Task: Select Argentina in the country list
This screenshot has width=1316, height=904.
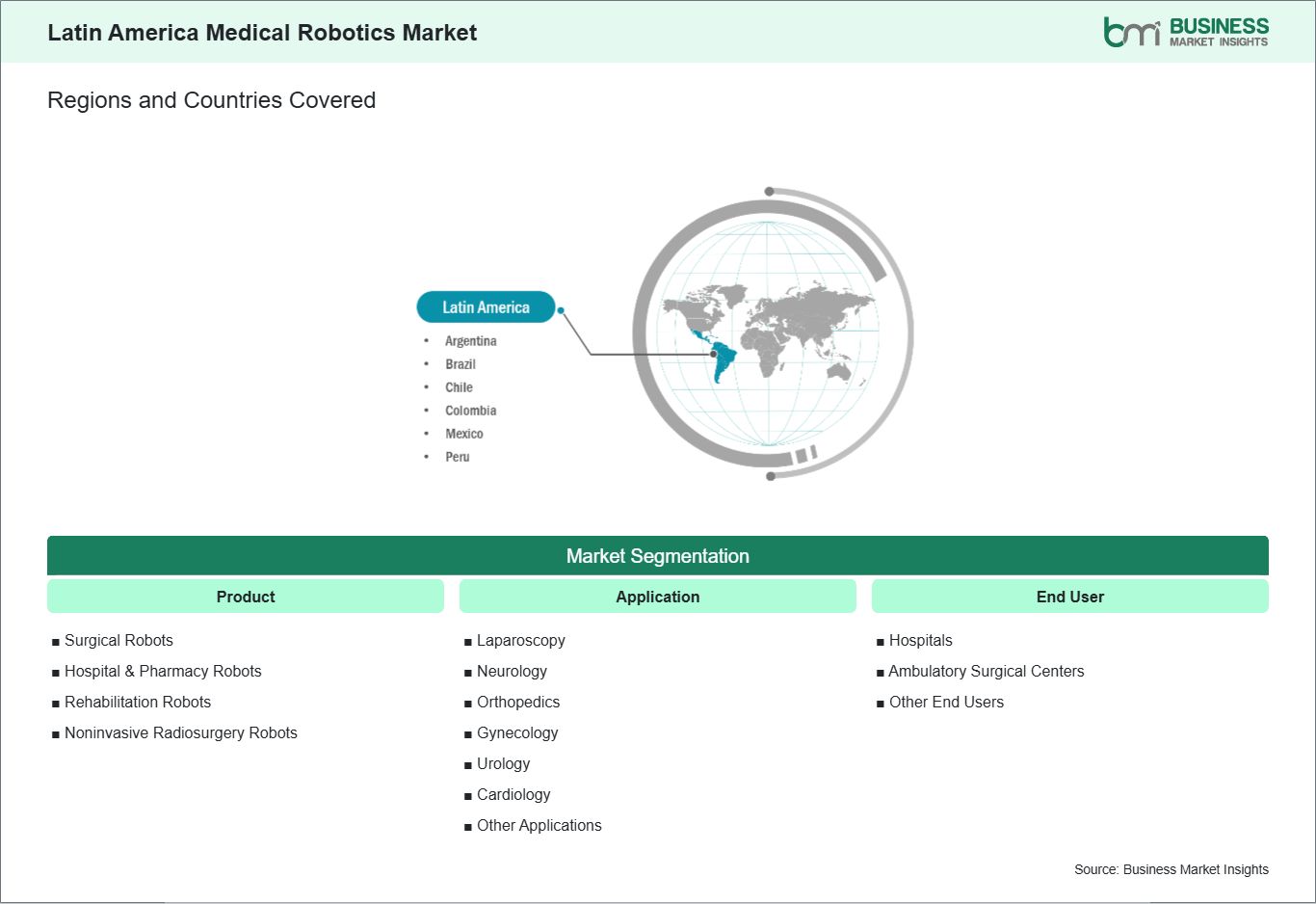Action: coord(471,341)
